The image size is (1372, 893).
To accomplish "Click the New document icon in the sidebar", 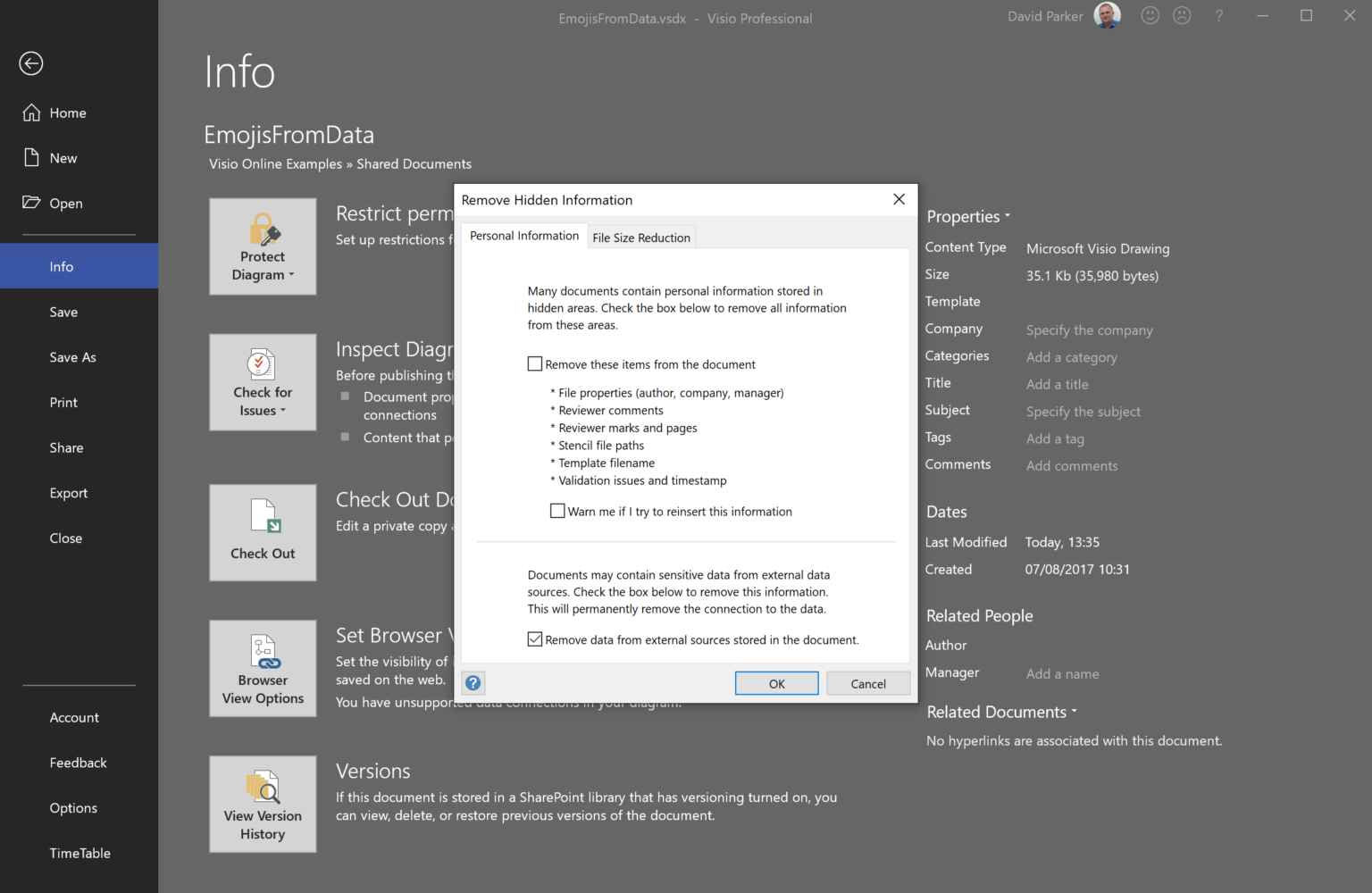I will tap(32, 158).
